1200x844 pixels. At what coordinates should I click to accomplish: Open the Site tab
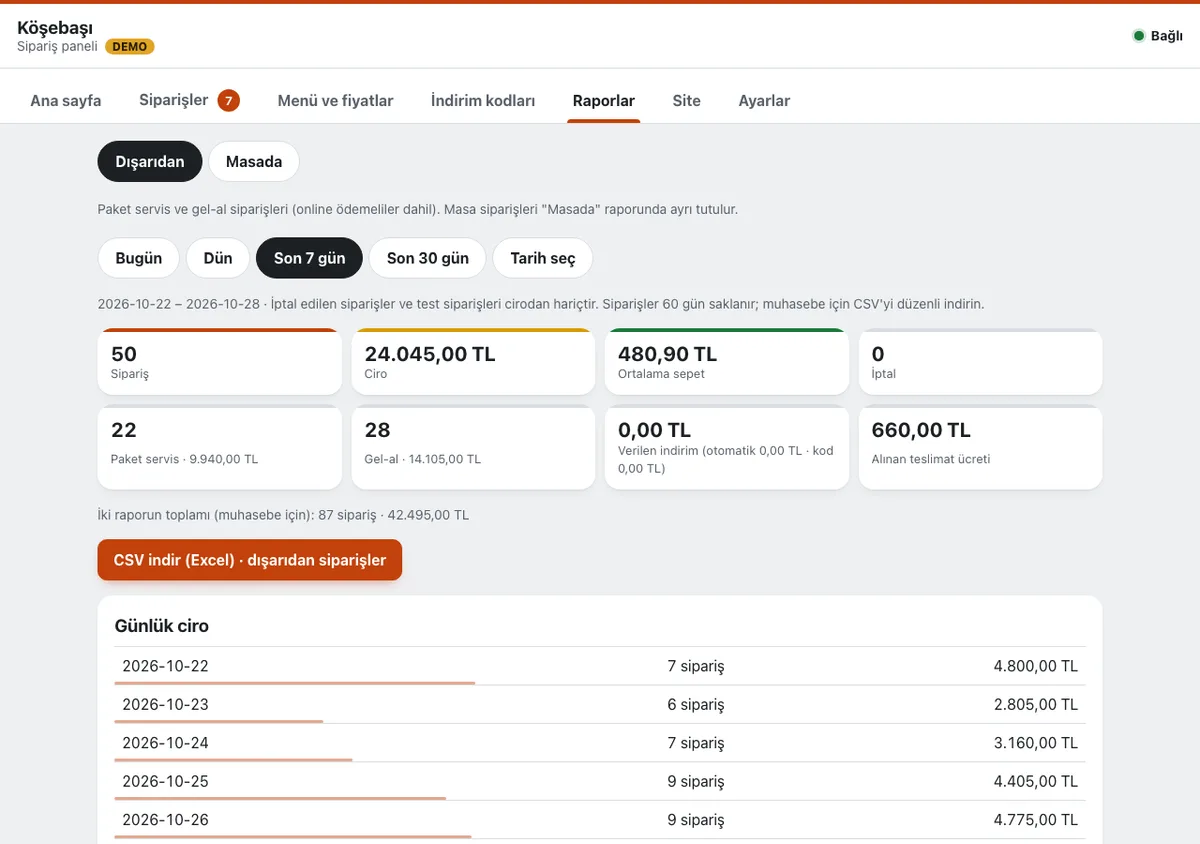point(687,100)
